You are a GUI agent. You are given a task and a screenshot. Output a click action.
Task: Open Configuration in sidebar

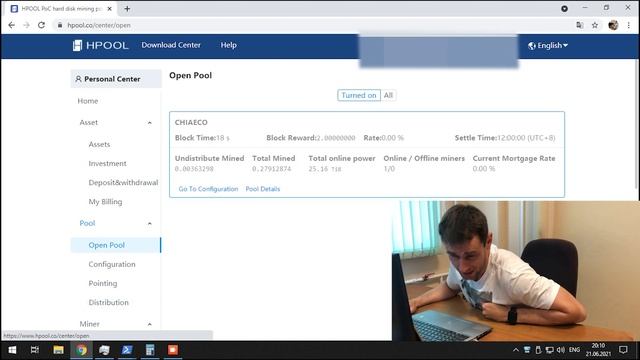point(112,264)
